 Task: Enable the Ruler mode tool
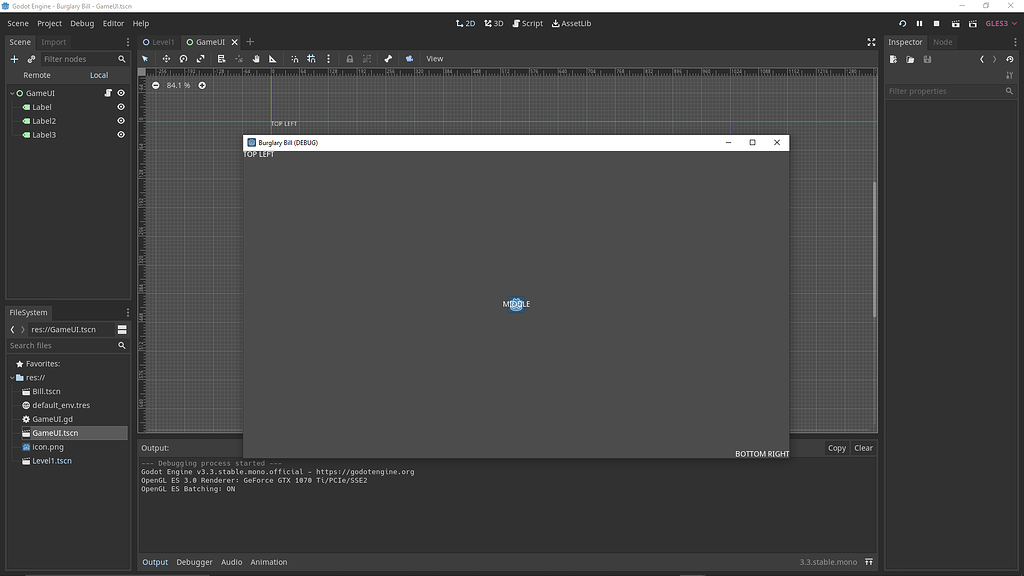pos(272,59)
